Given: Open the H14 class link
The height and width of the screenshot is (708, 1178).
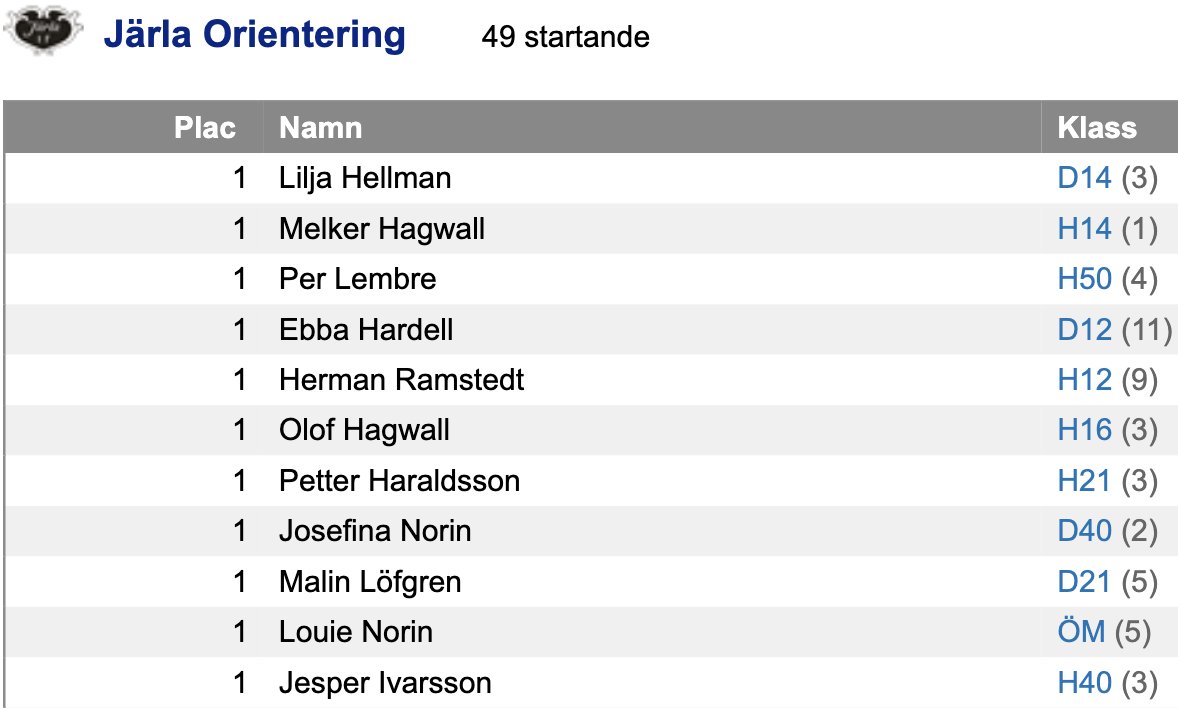Looking at the screenshot, I should pos(1084,228).
